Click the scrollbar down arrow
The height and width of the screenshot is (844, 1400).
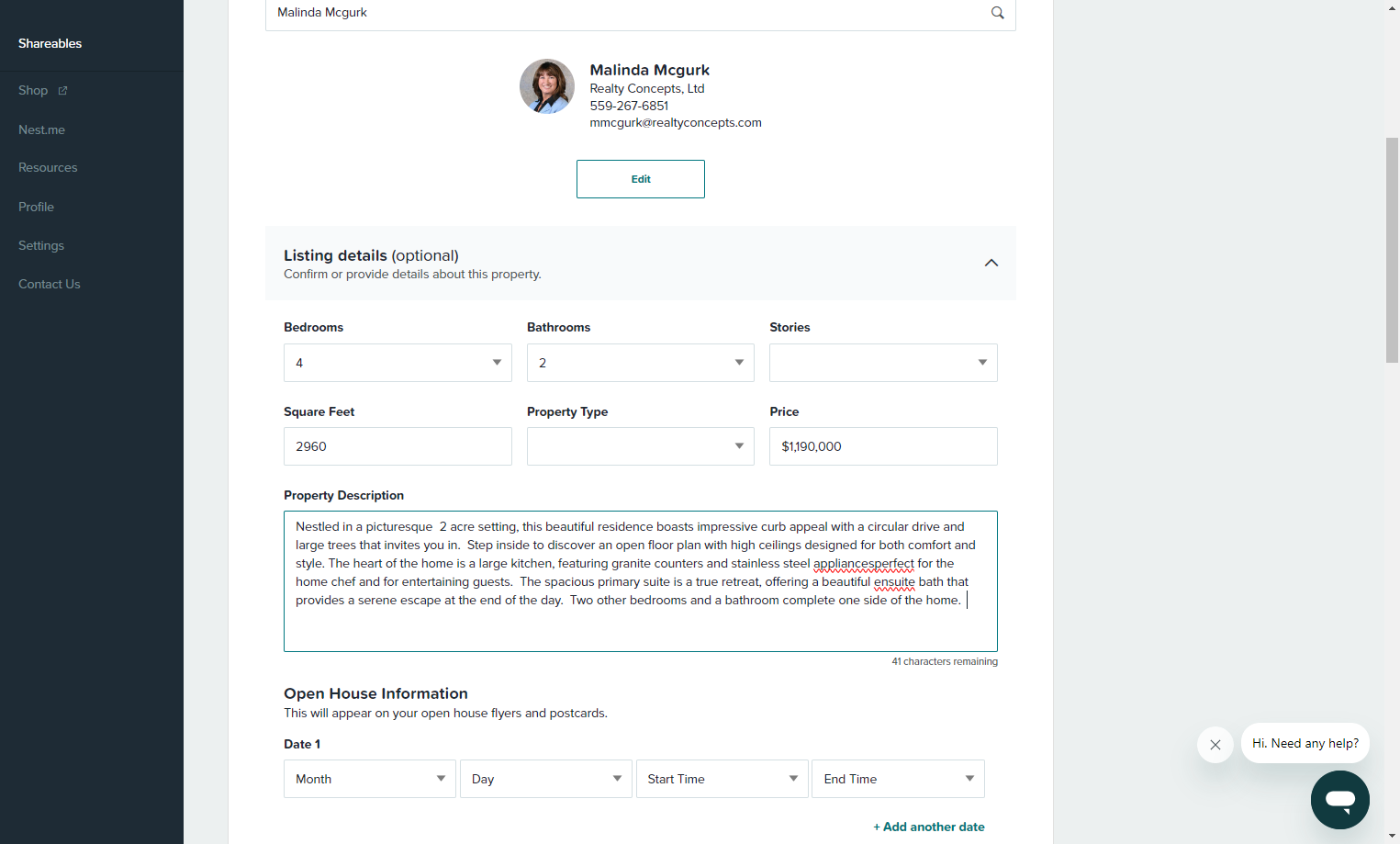(1393, 837)
